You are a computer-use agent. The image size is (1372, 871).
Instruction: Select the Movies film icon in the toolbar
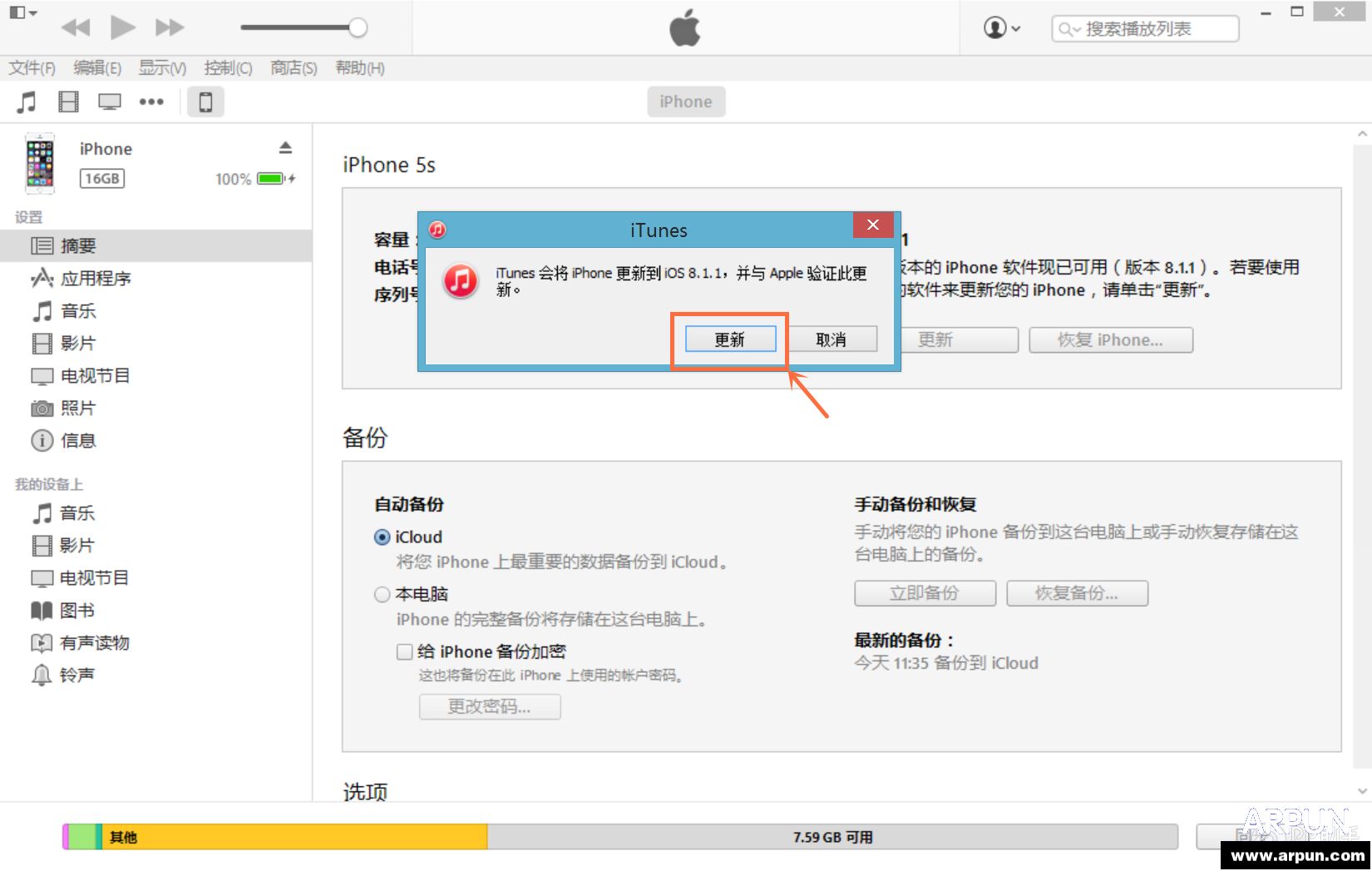(68, 101)
